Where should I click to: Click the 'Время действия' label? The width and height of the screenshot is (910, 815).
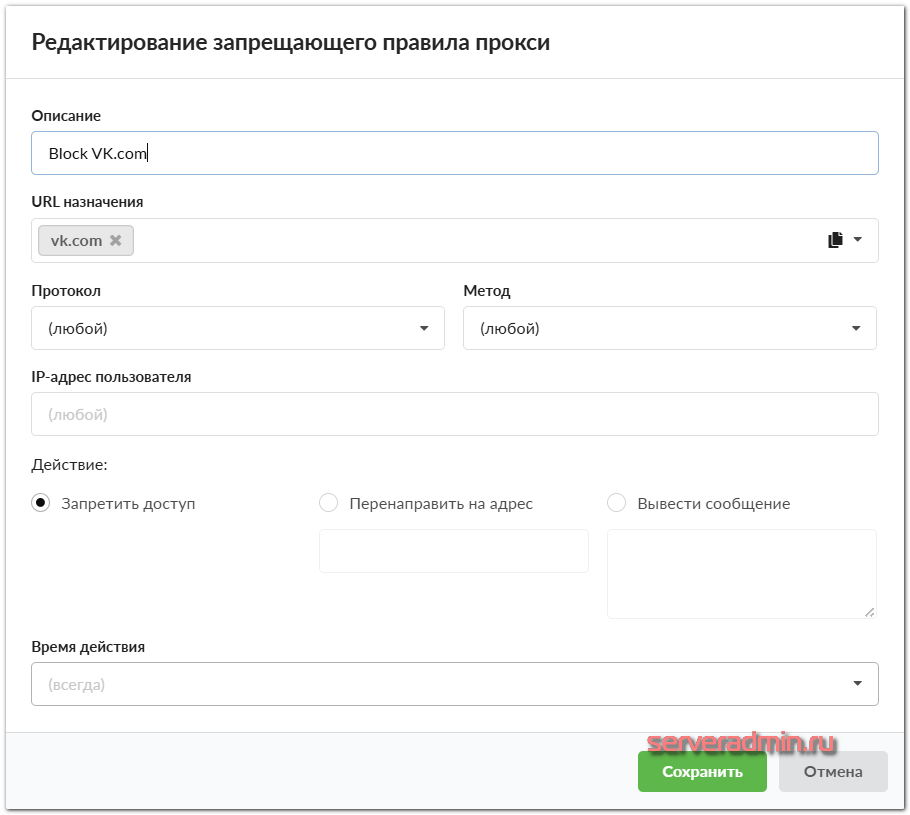[88, 647]
